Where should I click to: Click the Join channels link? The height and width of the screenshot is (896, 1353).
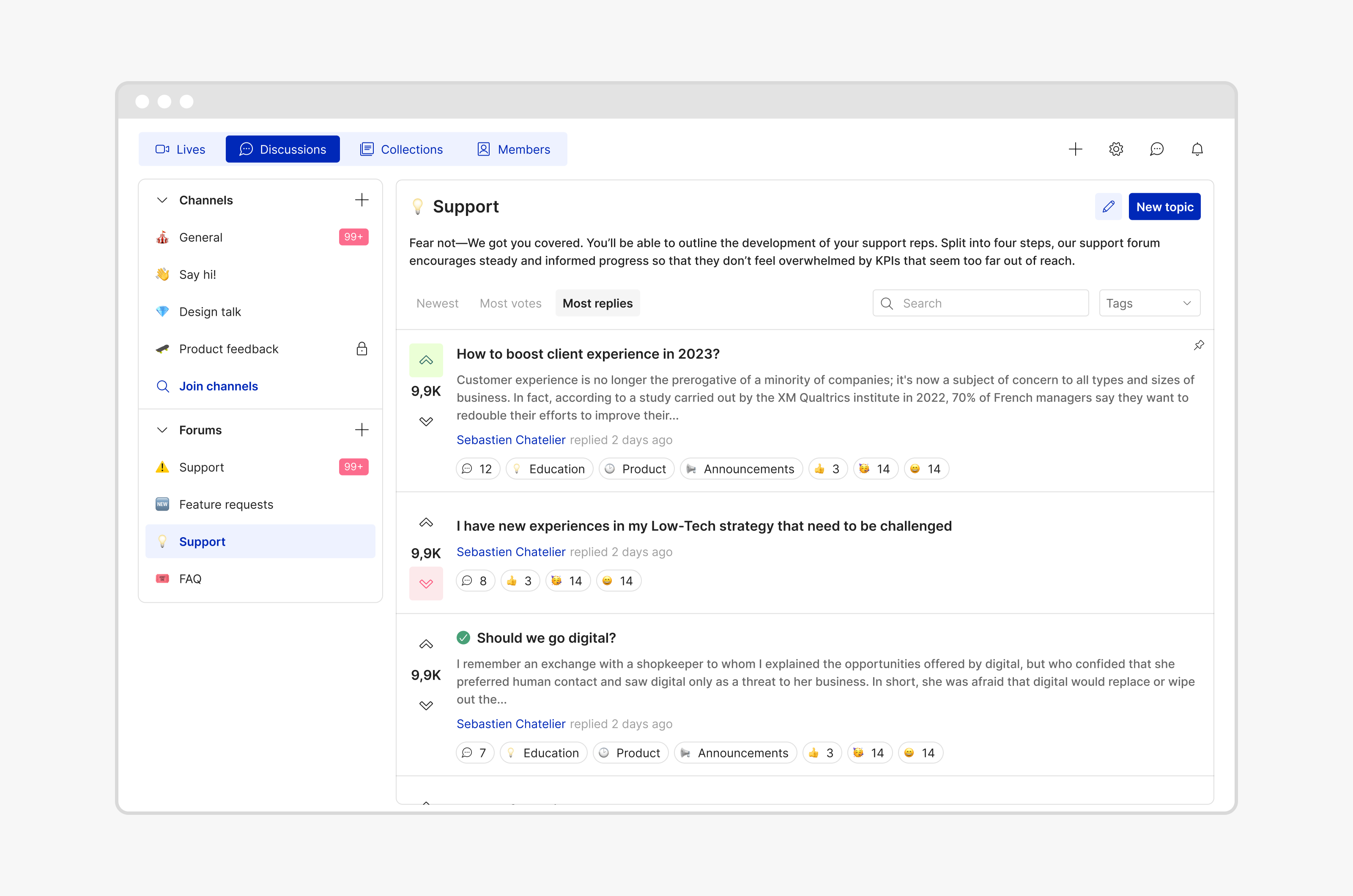pos(218,386)
